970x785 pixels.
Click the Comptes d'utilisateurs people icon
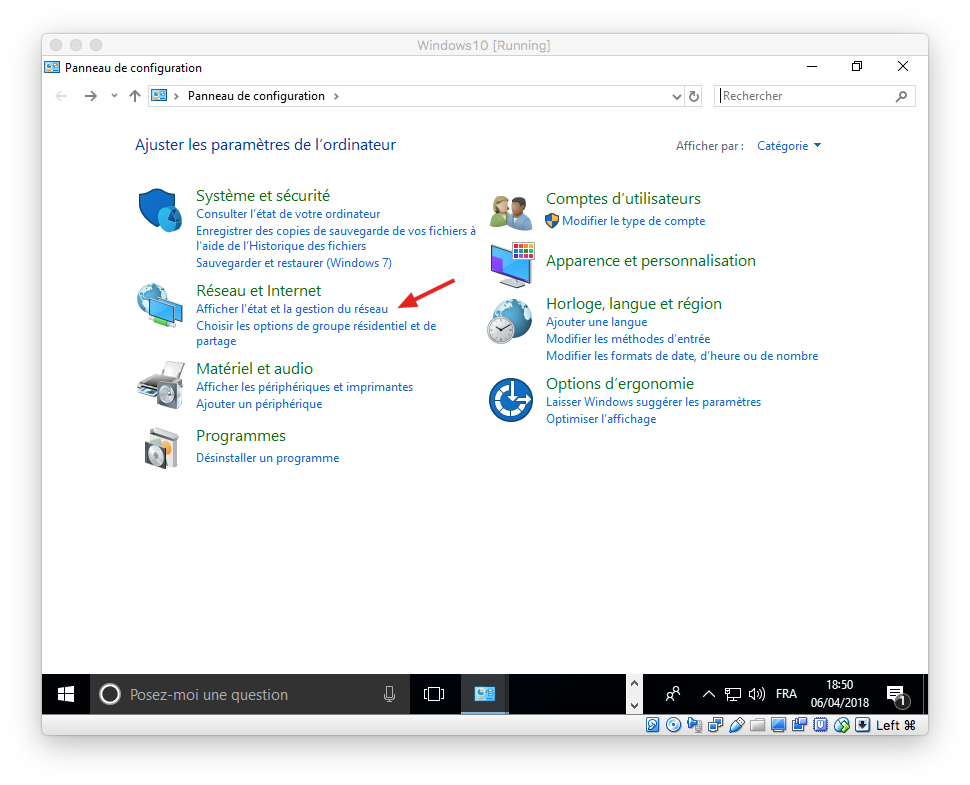[x=511, y=212]
